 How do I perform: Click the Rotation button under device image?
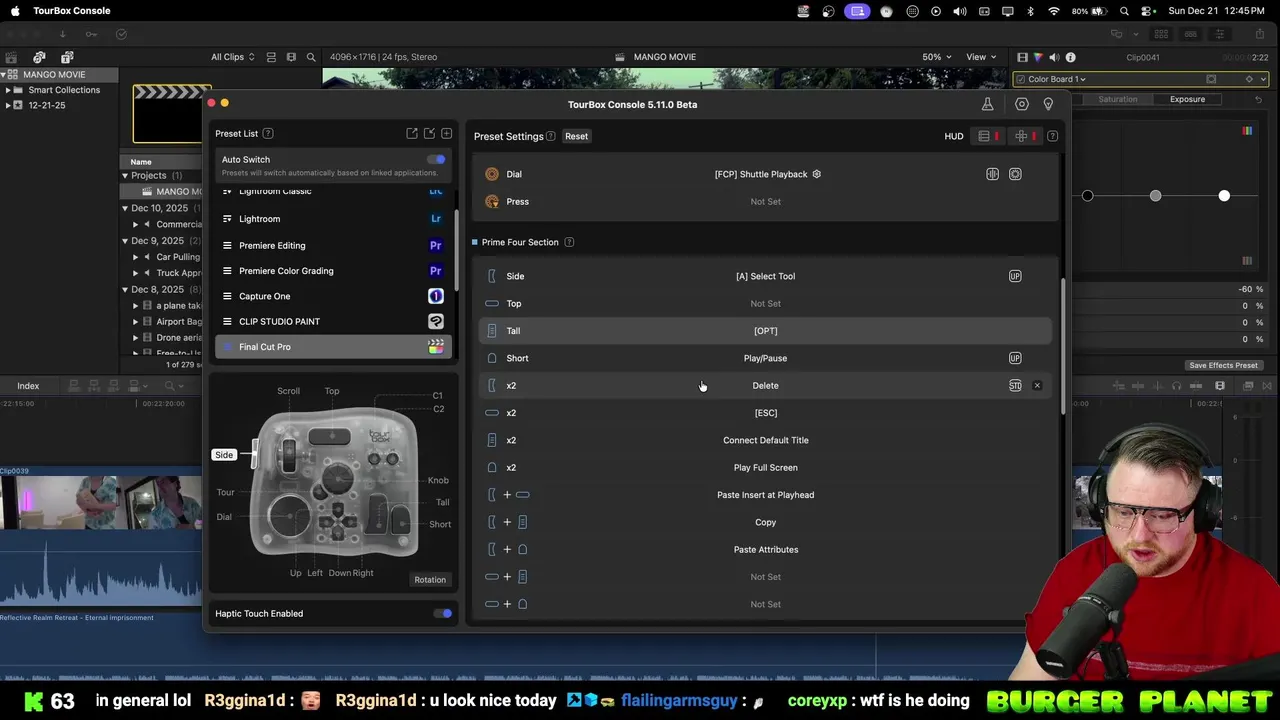430,580
